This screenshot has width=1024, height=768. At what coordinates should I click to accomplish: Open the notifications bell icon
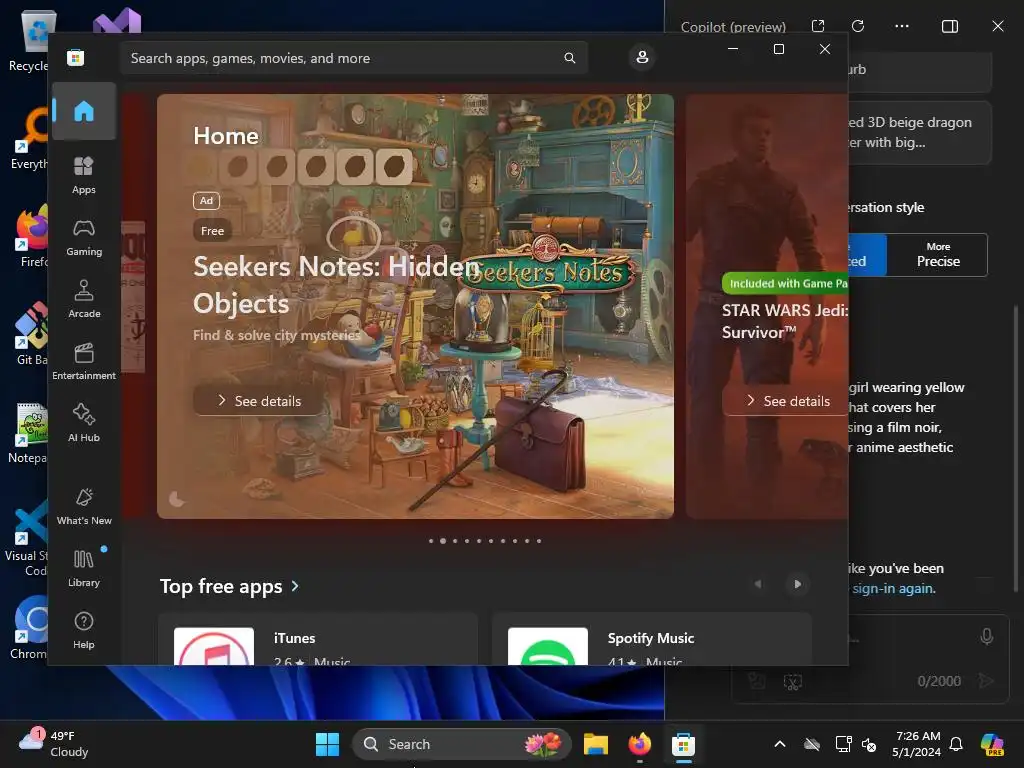[956, 744]
